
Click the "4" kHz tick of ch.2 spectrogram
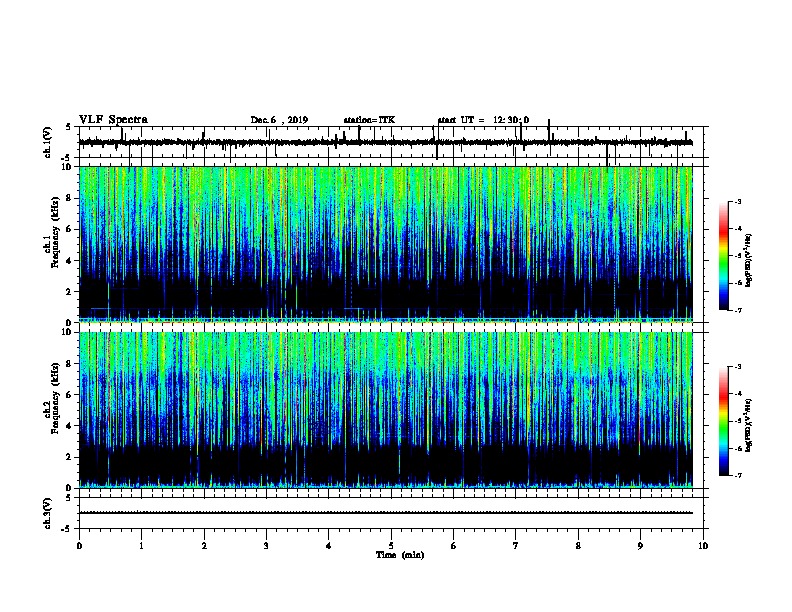(70, 426)
